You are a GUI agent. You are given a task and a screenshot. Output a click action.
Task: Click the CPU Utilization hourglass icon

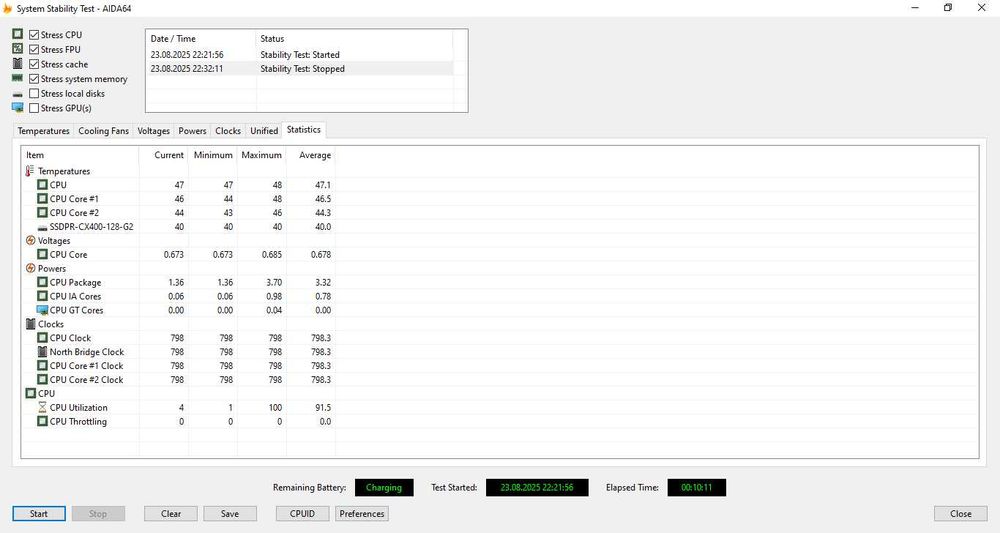pos(43,407)
